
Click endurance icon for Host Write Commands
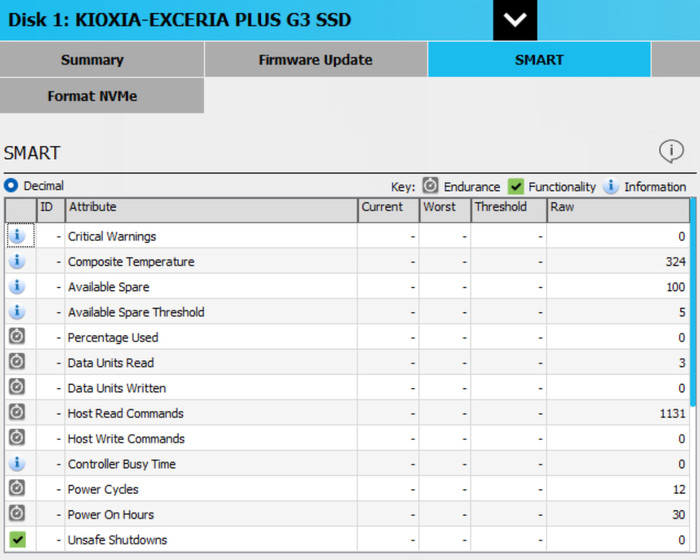tap(17, 437)
